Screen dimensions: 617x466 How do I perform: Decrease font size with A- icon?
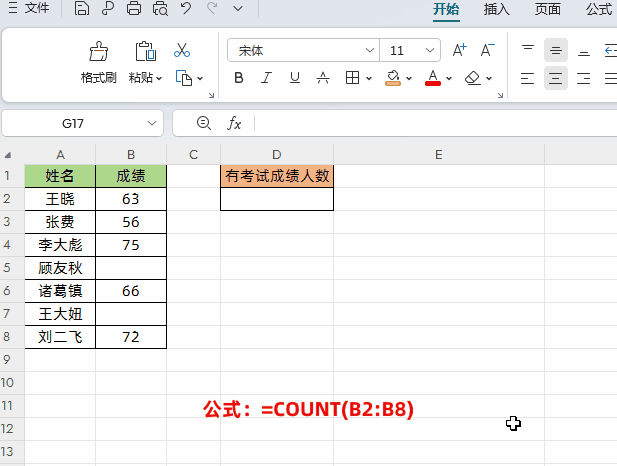[x=488, y=50]
